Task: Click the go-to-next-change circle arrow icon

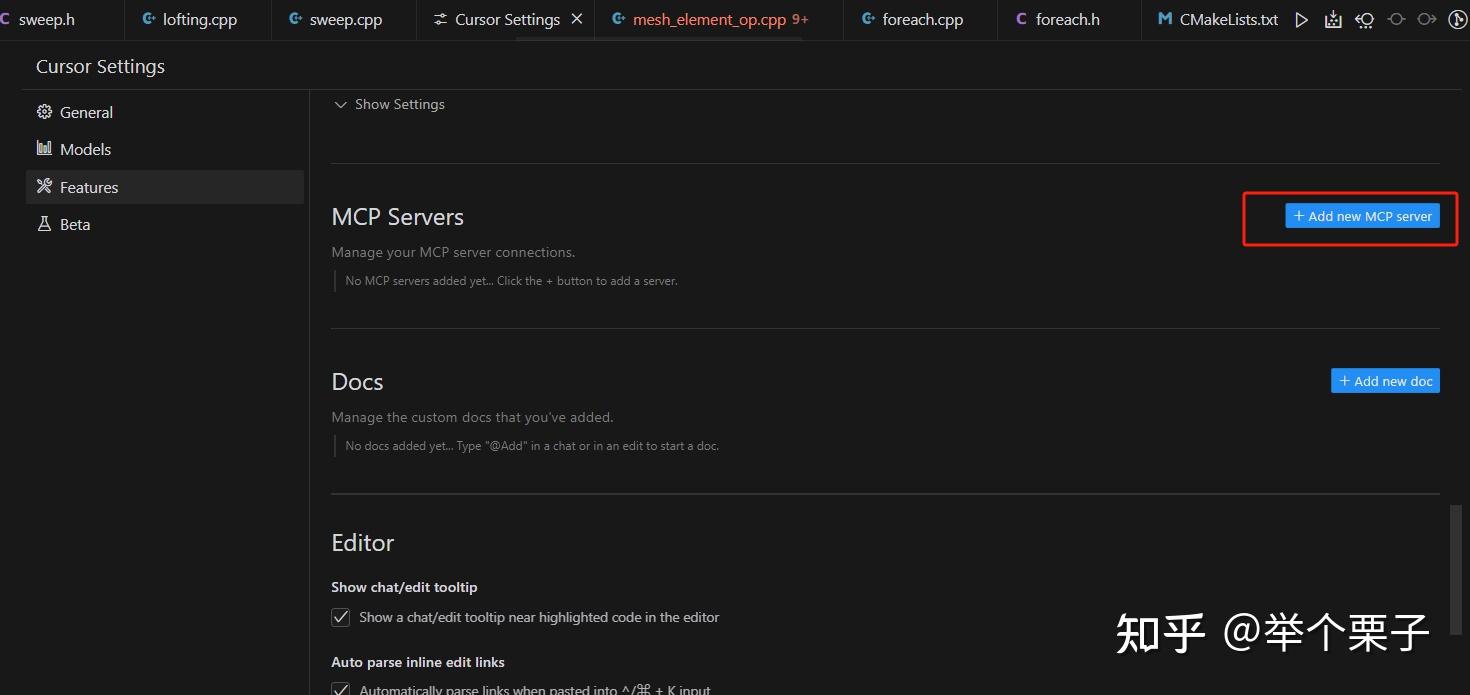Action: click(x=1427, y=19)
